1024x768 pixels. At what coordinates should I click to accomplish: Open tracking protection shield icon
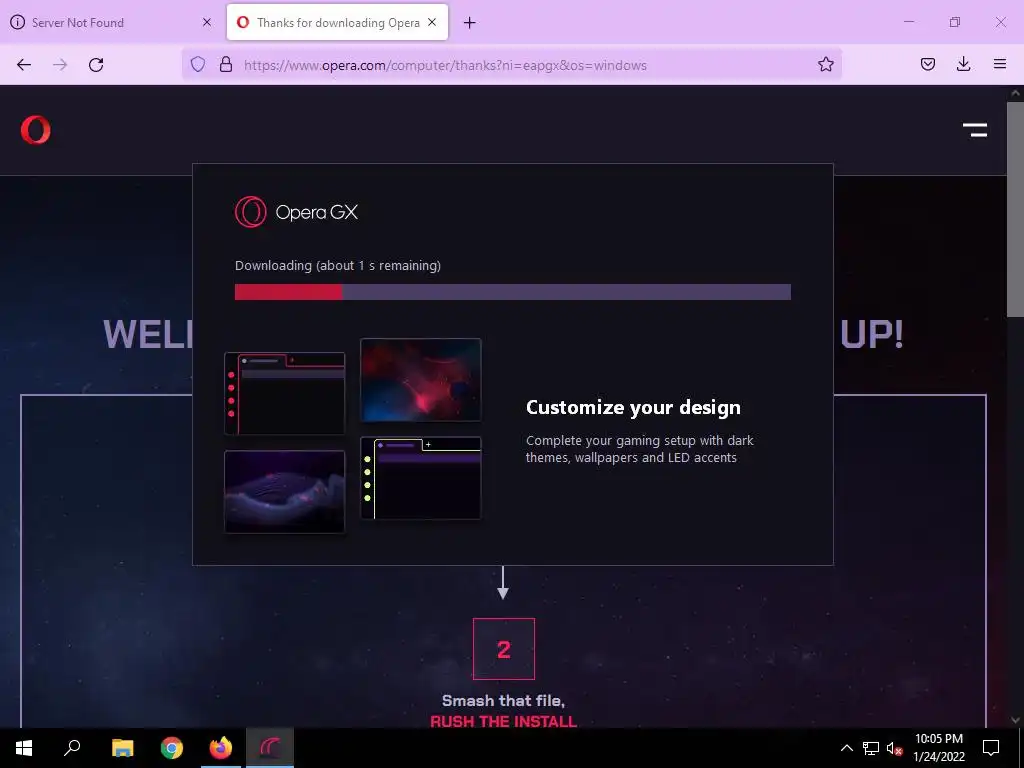pyautogui.click(x=198, y=64)
